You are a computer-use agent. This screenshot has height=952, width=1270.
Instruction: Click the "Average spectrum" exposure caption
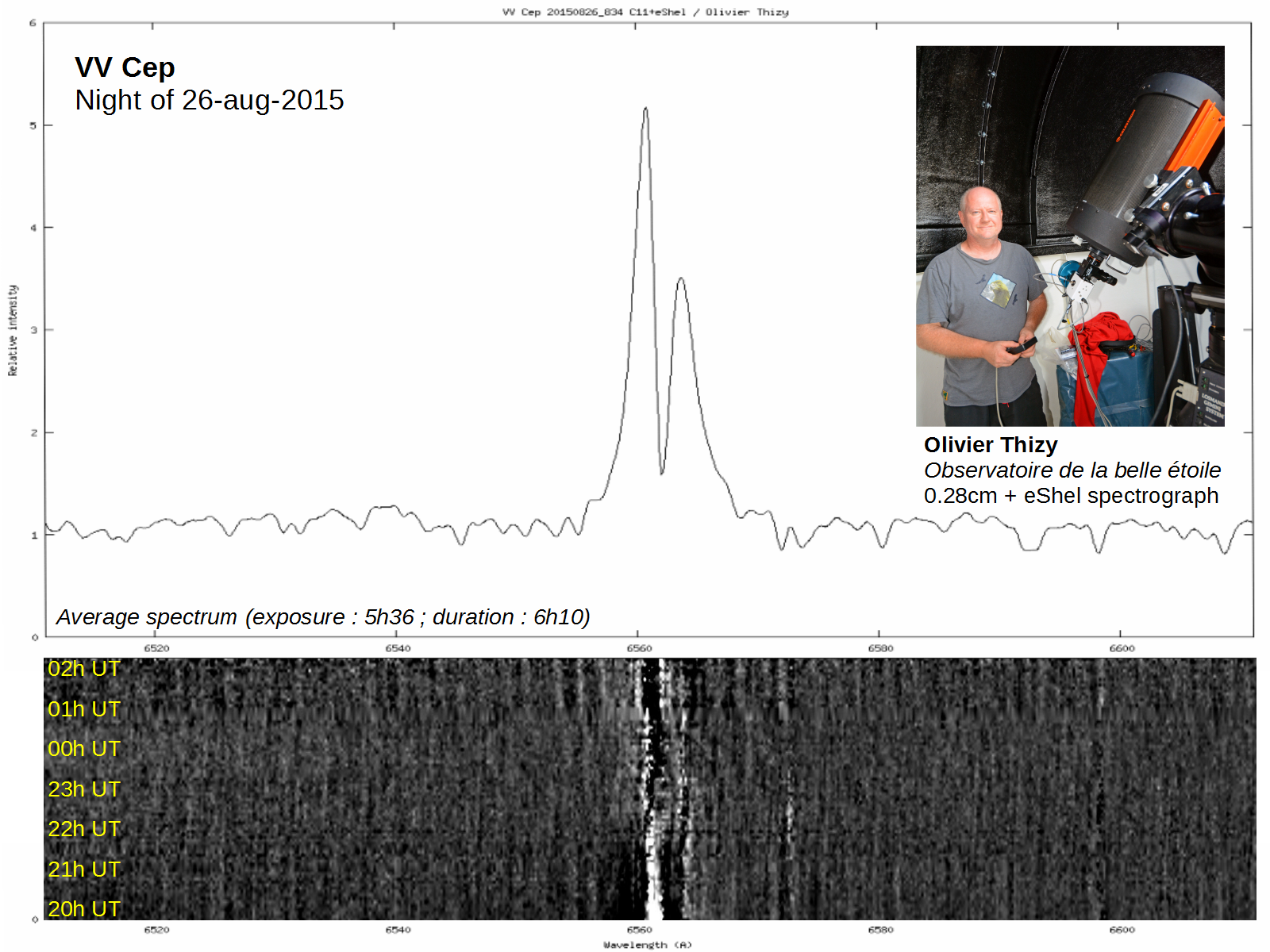tap(322, 616)
